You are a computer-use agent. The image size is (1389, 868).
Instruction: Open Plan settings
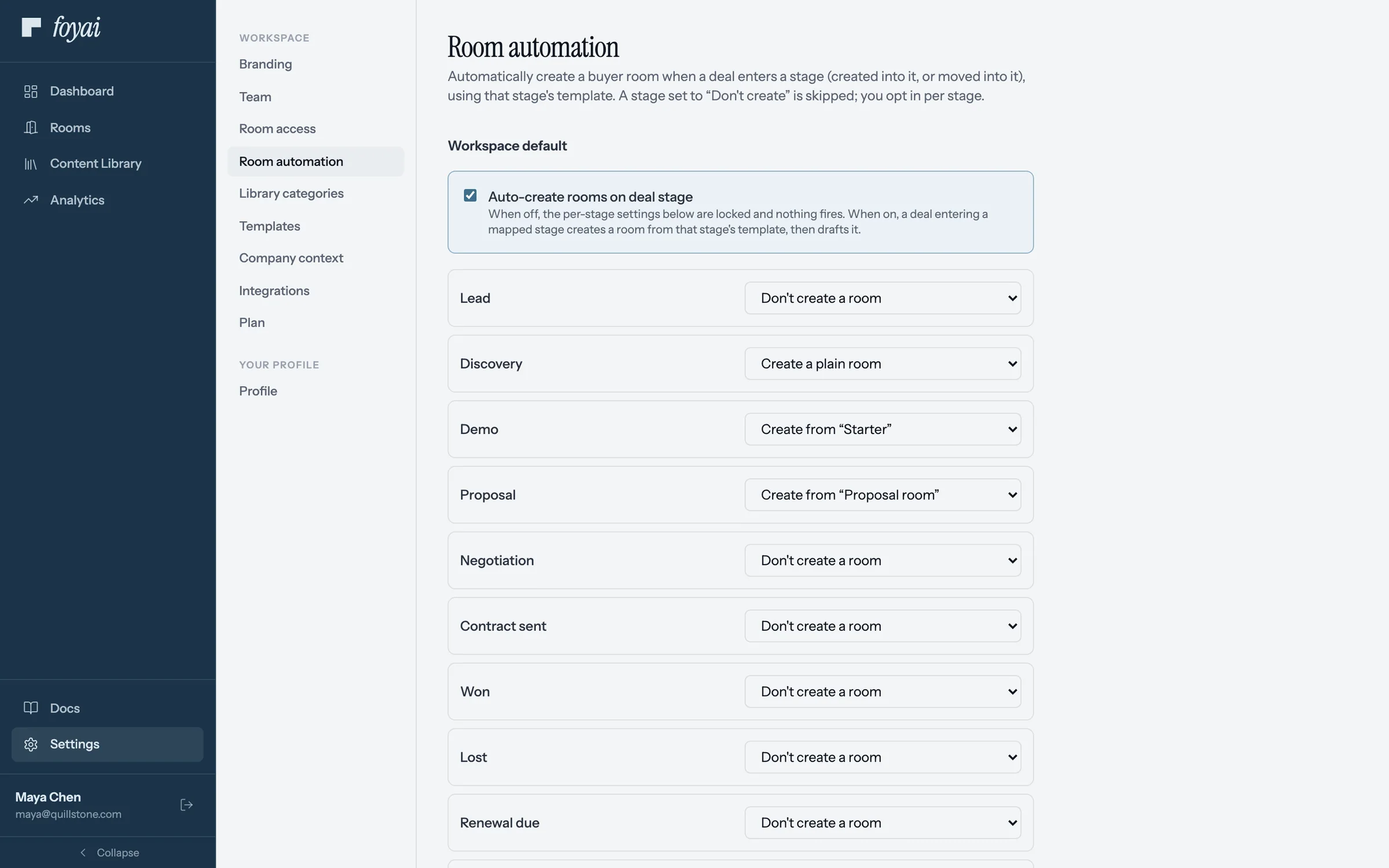point(252,322)
